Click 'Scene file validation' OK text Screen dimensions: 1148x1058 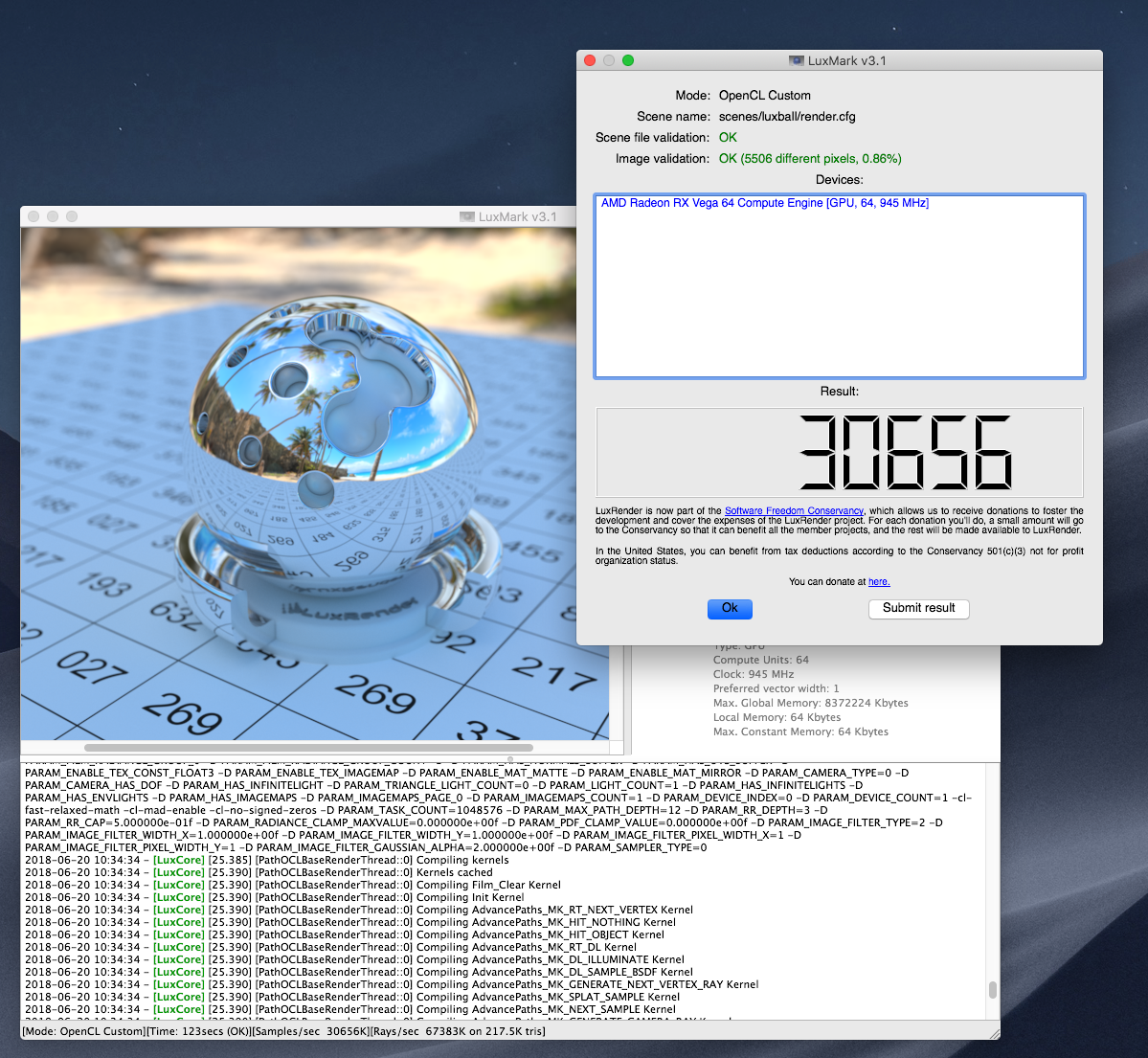728,138
